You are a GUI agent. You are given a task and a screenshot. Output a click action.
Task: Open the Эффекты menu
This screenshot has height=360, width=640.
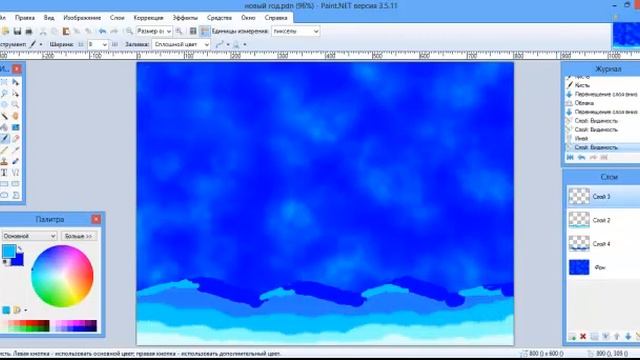[x=185, y=18]
